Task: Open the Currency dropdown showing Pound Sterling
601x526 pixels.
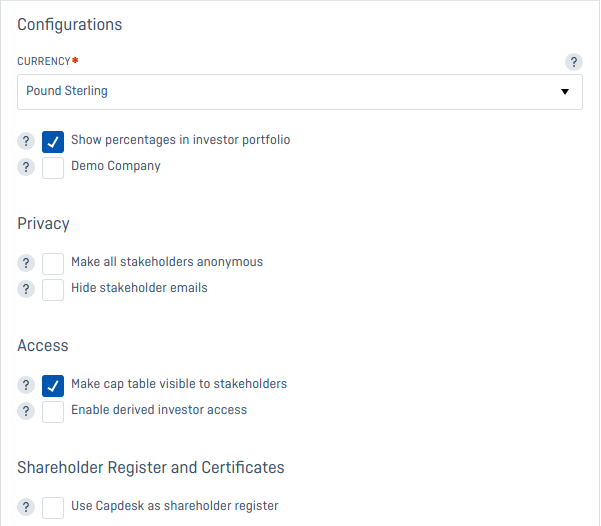Action: point(300,92)
